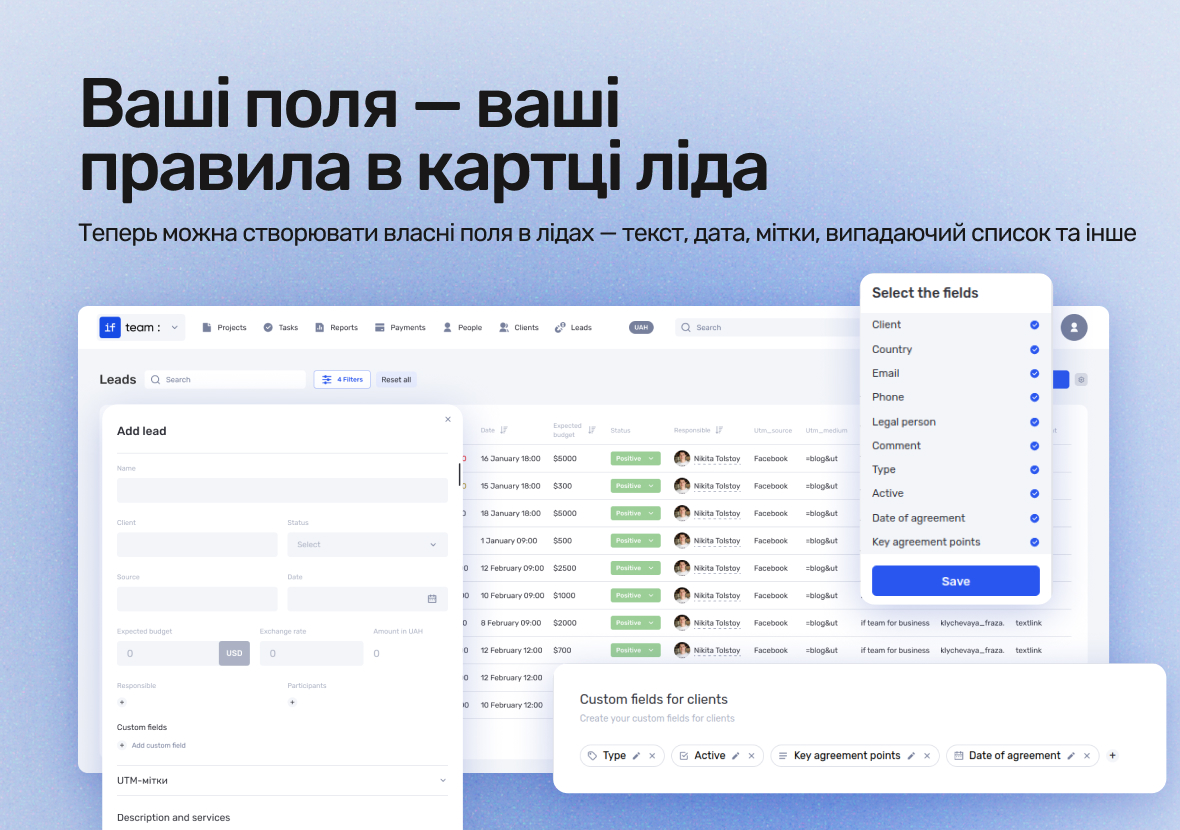Remove Date of agreement custom field
Image resolution: width=1180 pixels, height=830 pixels.
1087,756
